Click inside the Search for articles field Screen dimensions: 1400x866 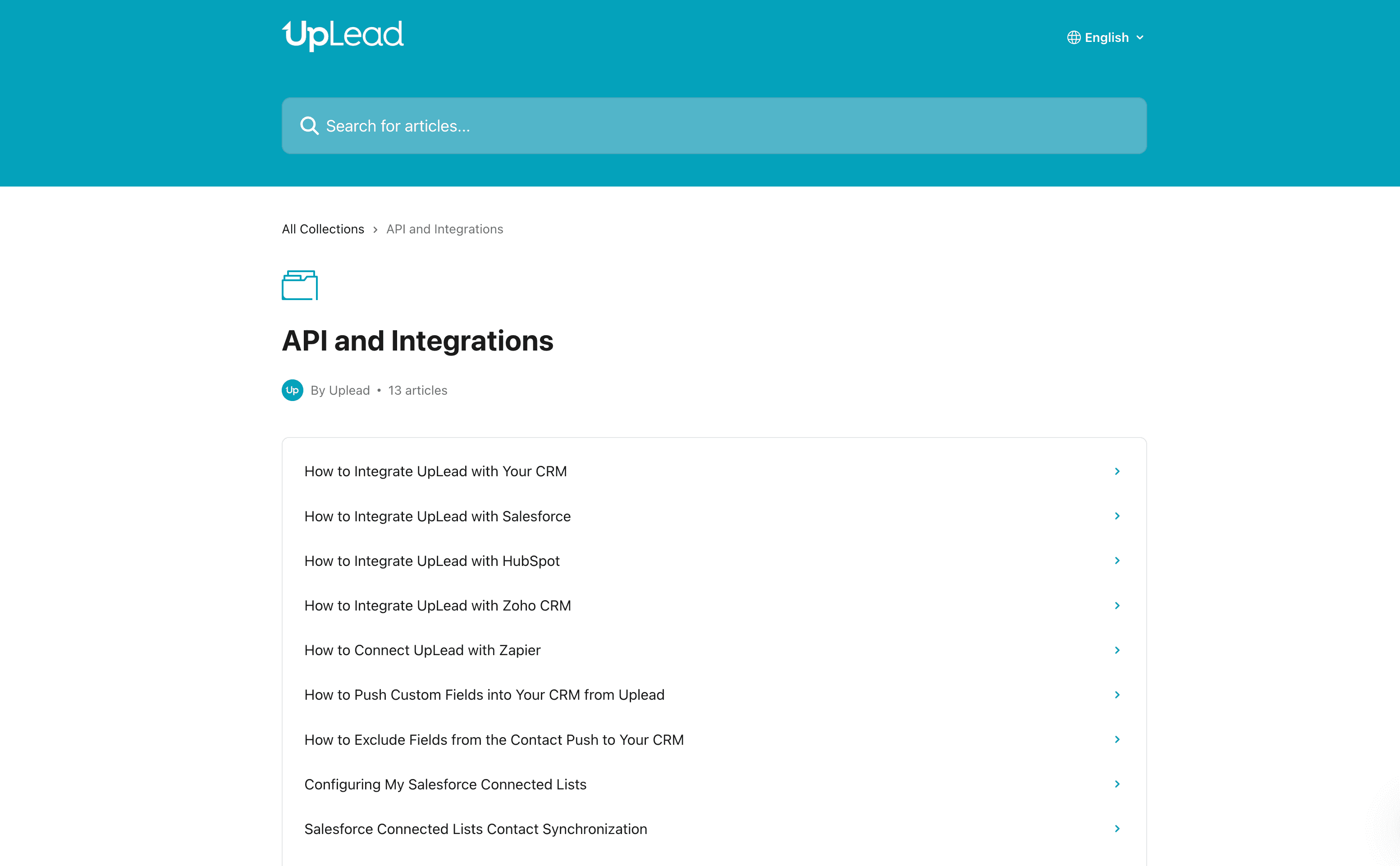pyautogui.click(x=630, y=125)
